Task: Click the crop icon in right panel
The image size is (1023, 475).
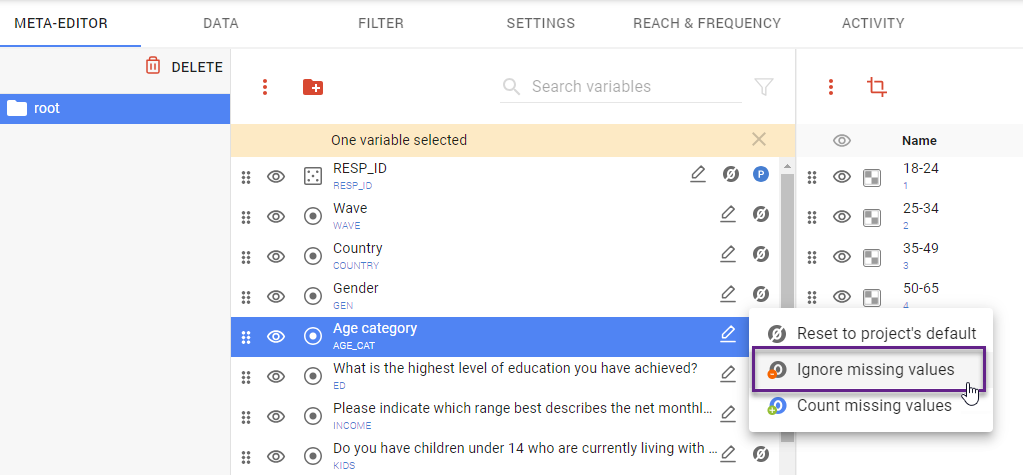Action: pos(877,87)
